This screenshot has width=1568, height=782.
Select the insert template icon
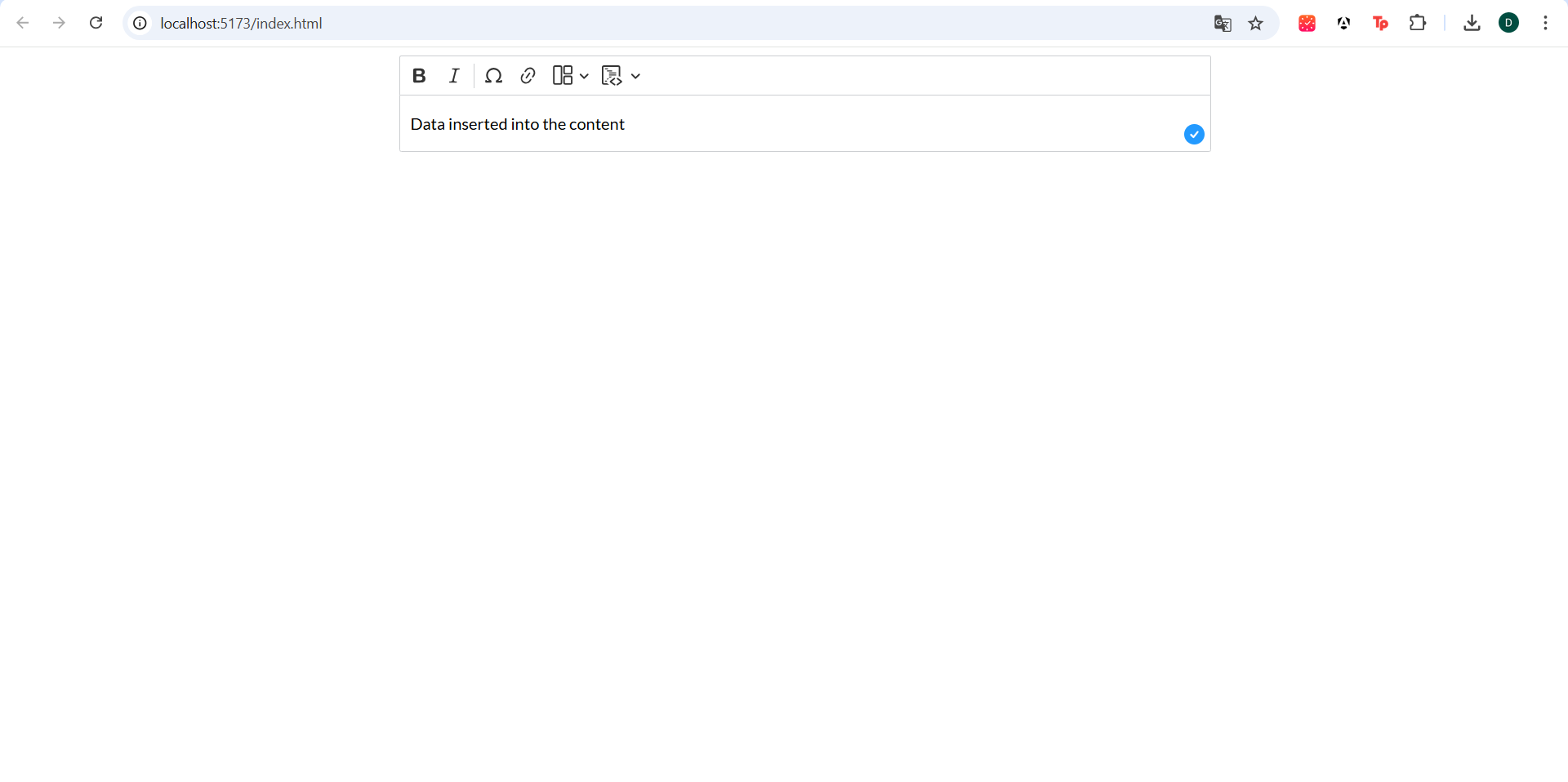click(613, 75)
